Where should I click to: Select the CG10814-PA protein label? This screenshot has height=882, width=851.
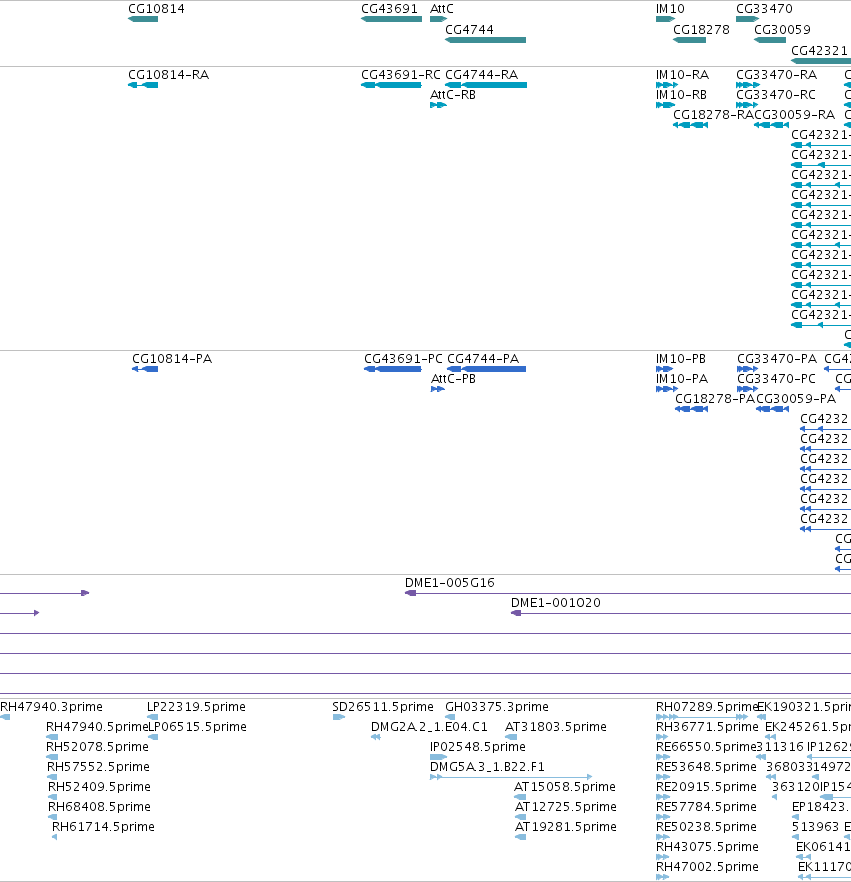172,359
